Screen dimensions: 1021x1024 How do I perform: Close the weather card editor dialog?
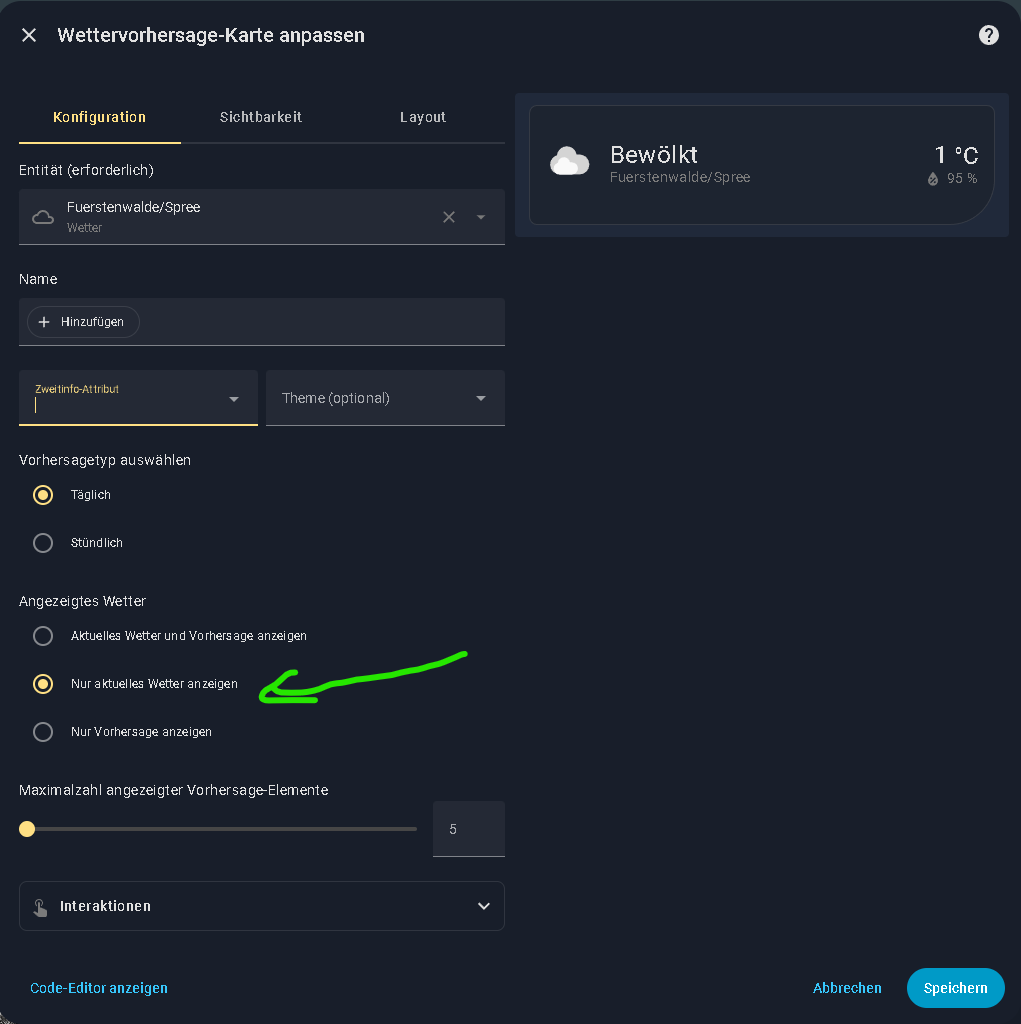point(29,36)
